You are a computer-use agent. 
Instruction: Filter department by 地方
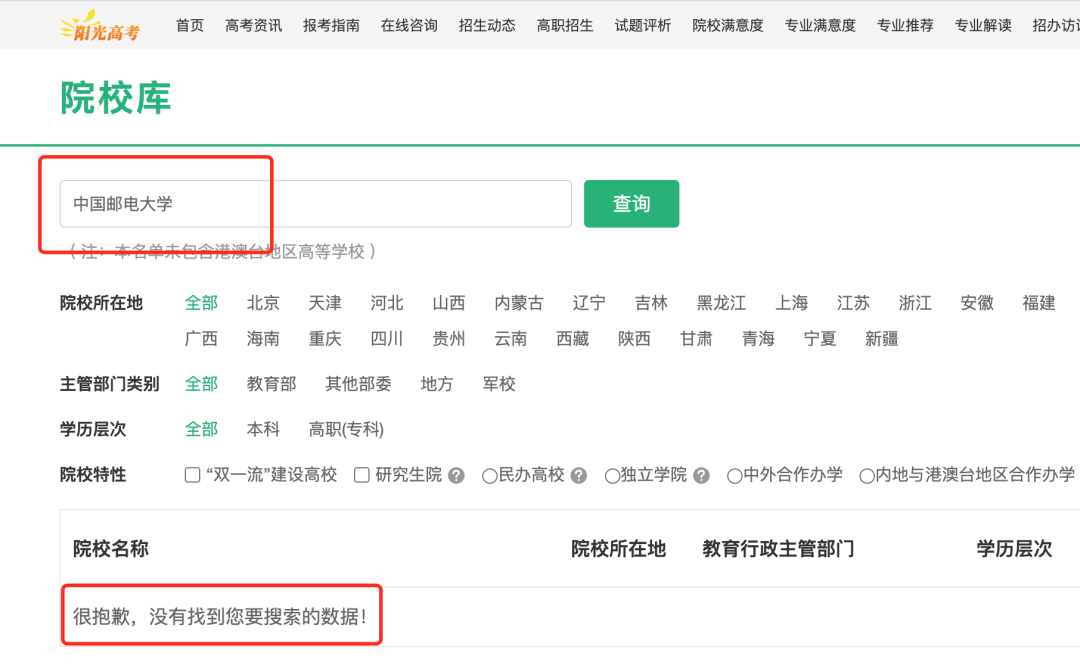(x=437, y=384)
